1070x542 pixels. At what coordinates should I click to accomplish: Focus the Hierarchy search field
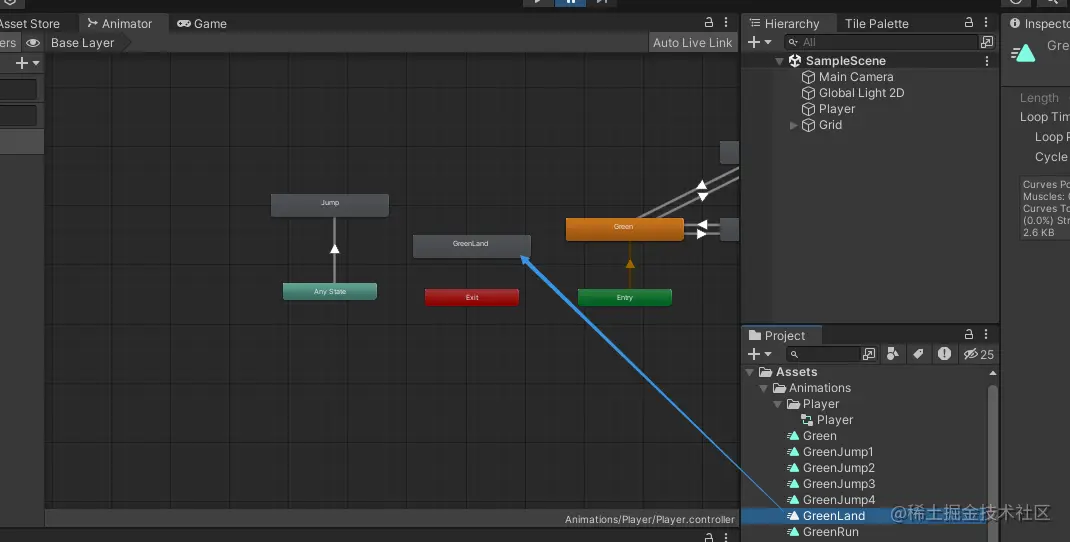tap(880, 42)
